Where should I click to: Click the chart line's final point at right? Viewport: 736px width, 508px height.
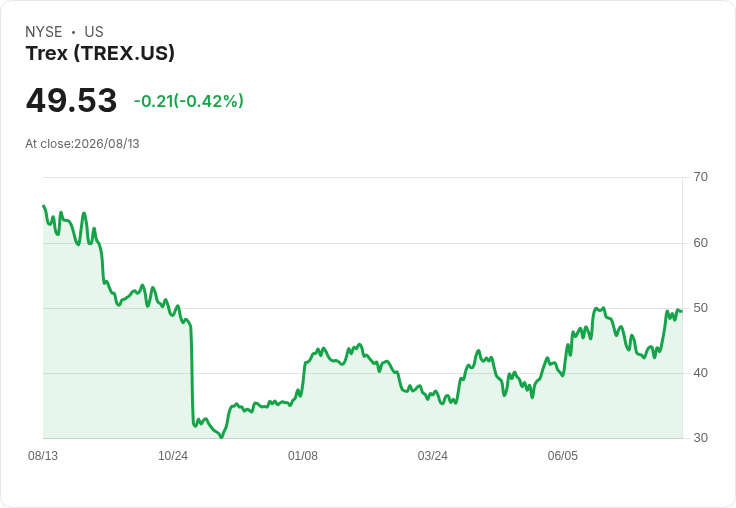coord(681,311)
